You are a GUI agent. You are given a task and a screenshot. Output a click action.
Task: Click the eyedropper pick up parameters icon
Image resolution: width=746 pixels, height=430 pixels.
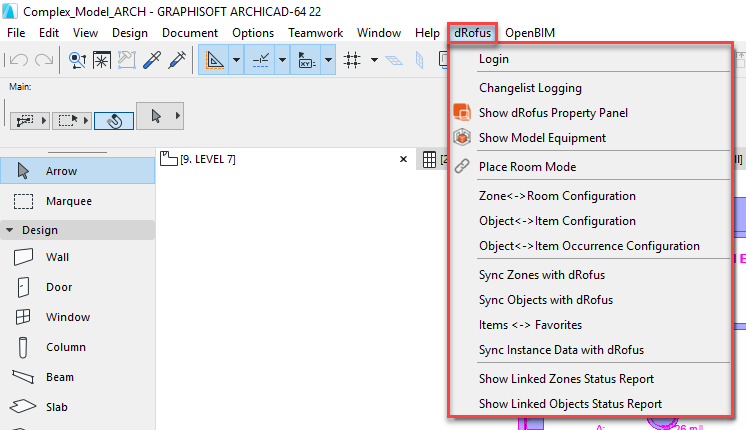click(153, 60)
